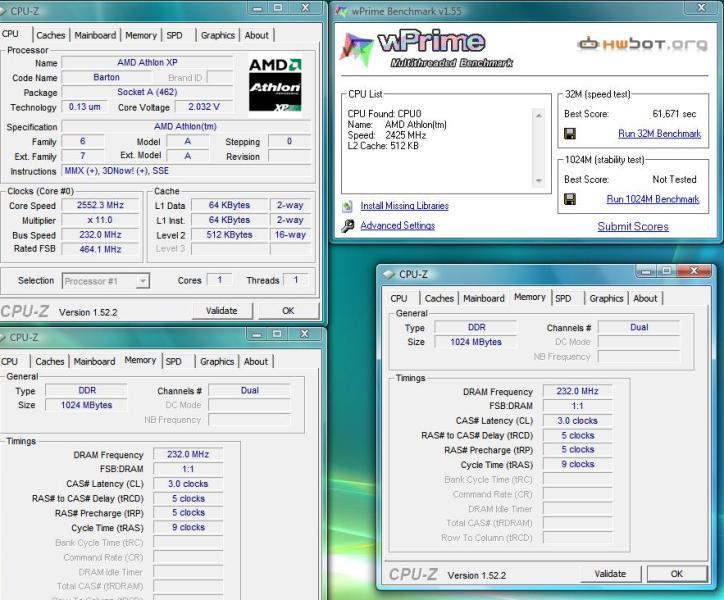Click the Submit Scores link
724x600 pixels.
pyautogui.click(x=633, y=226)
